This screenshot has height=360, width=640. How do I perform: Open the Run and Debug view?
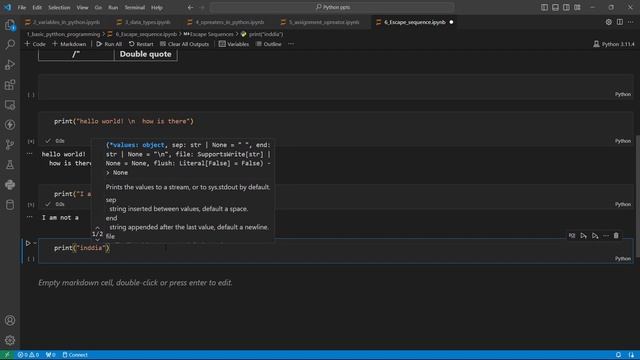[10, 64]
